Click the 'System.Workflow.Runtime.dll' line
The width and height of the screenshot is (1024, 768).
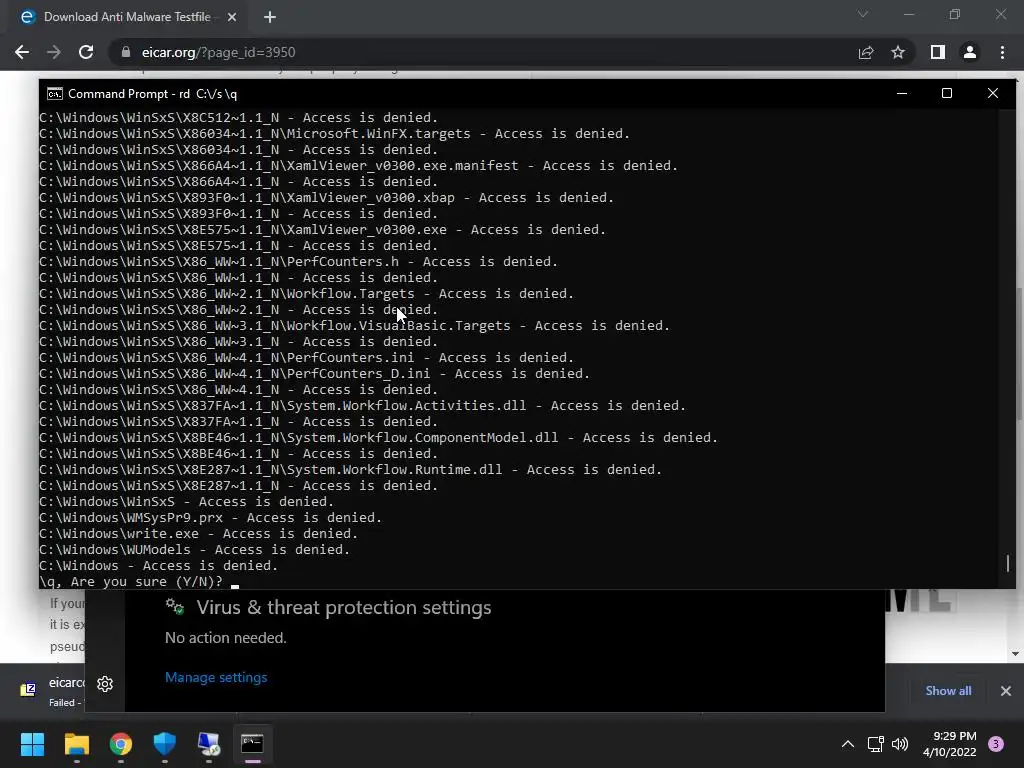tap(351, 470)
